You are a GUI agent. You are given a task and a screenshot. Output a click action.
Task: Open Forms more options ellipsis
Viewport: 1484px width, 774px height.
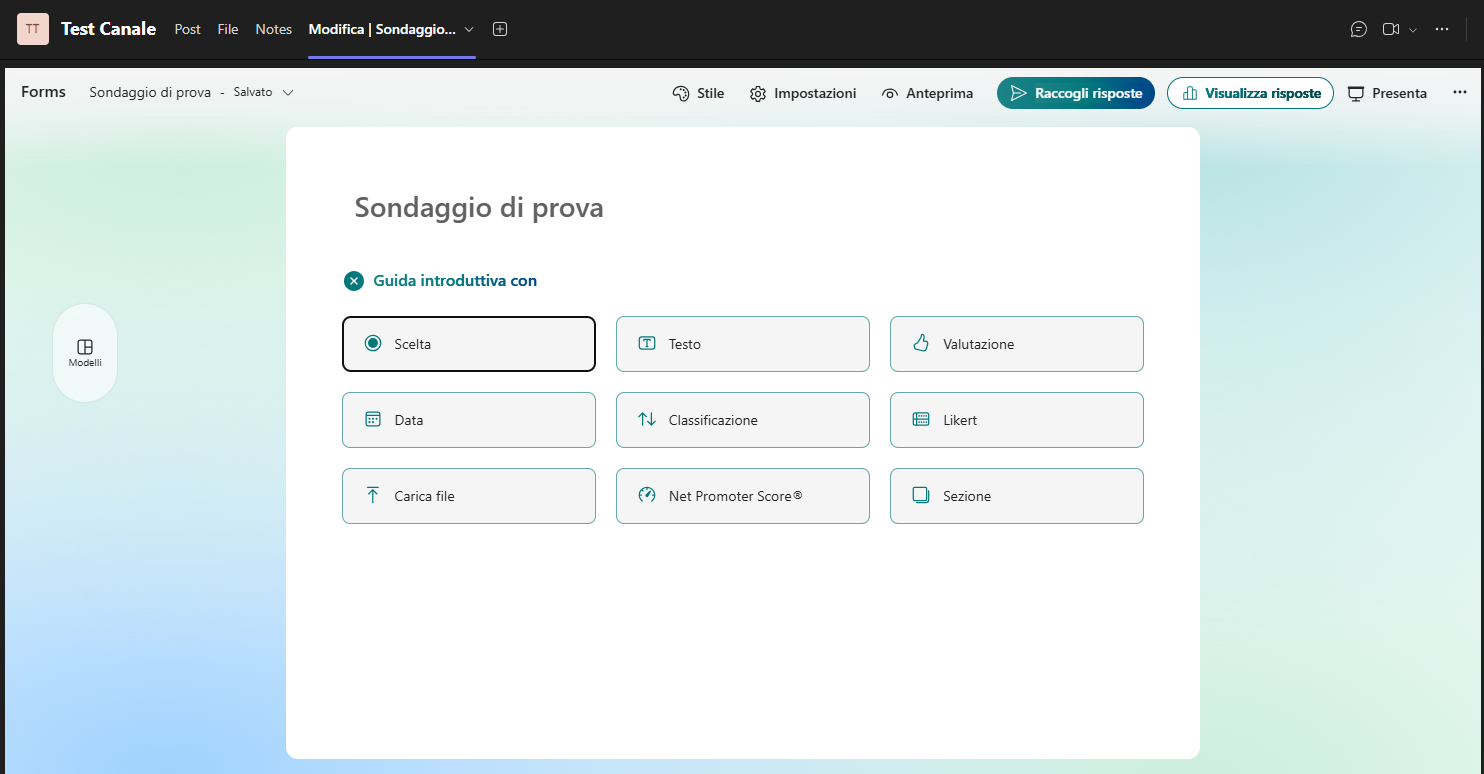click(x=1459, y=92)
